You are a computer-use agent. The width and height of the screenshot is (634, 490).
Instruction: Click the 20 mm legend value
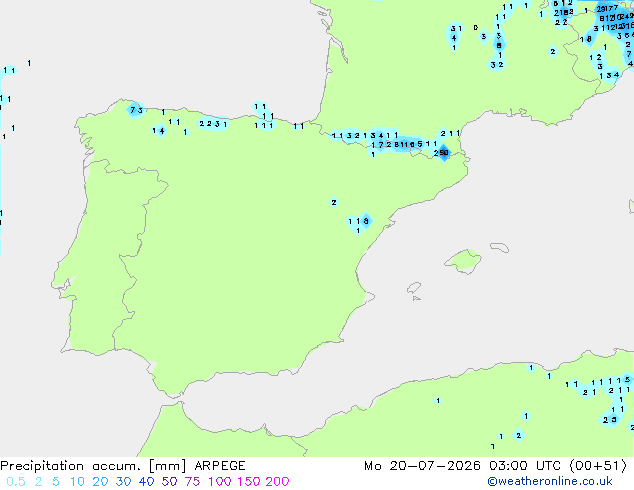click(x=100, y=482)
